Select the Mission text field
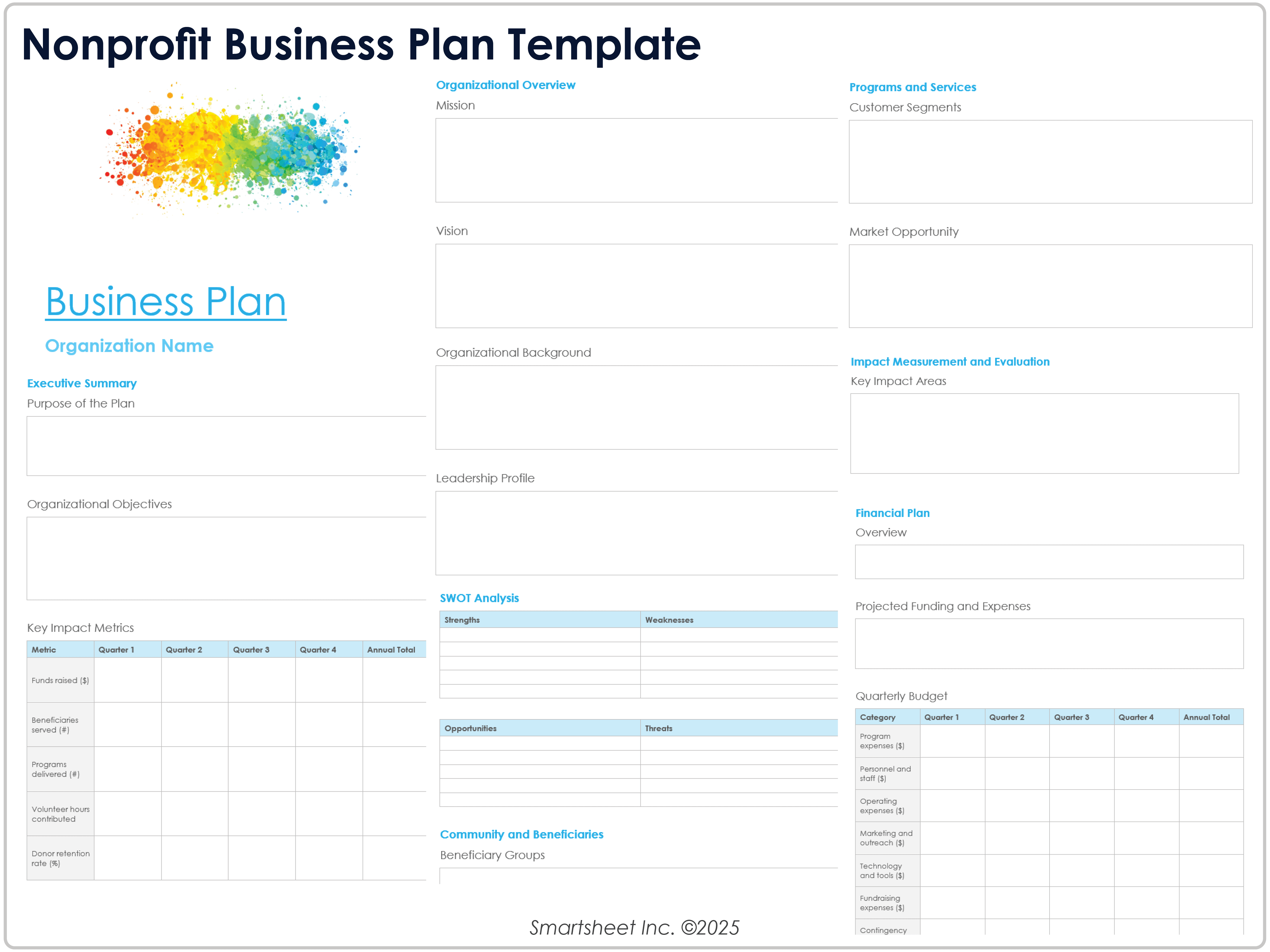Viewport: 1270px width, 952px height. coord(636,160)
